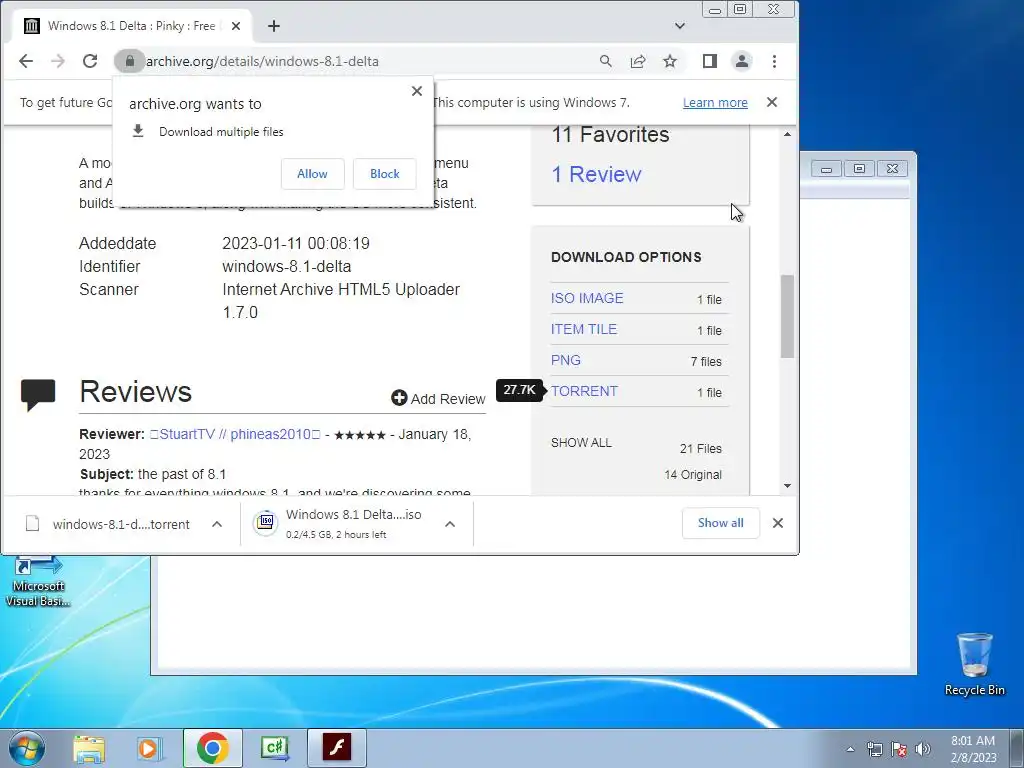Click Show all downloads button

point(720,523)
